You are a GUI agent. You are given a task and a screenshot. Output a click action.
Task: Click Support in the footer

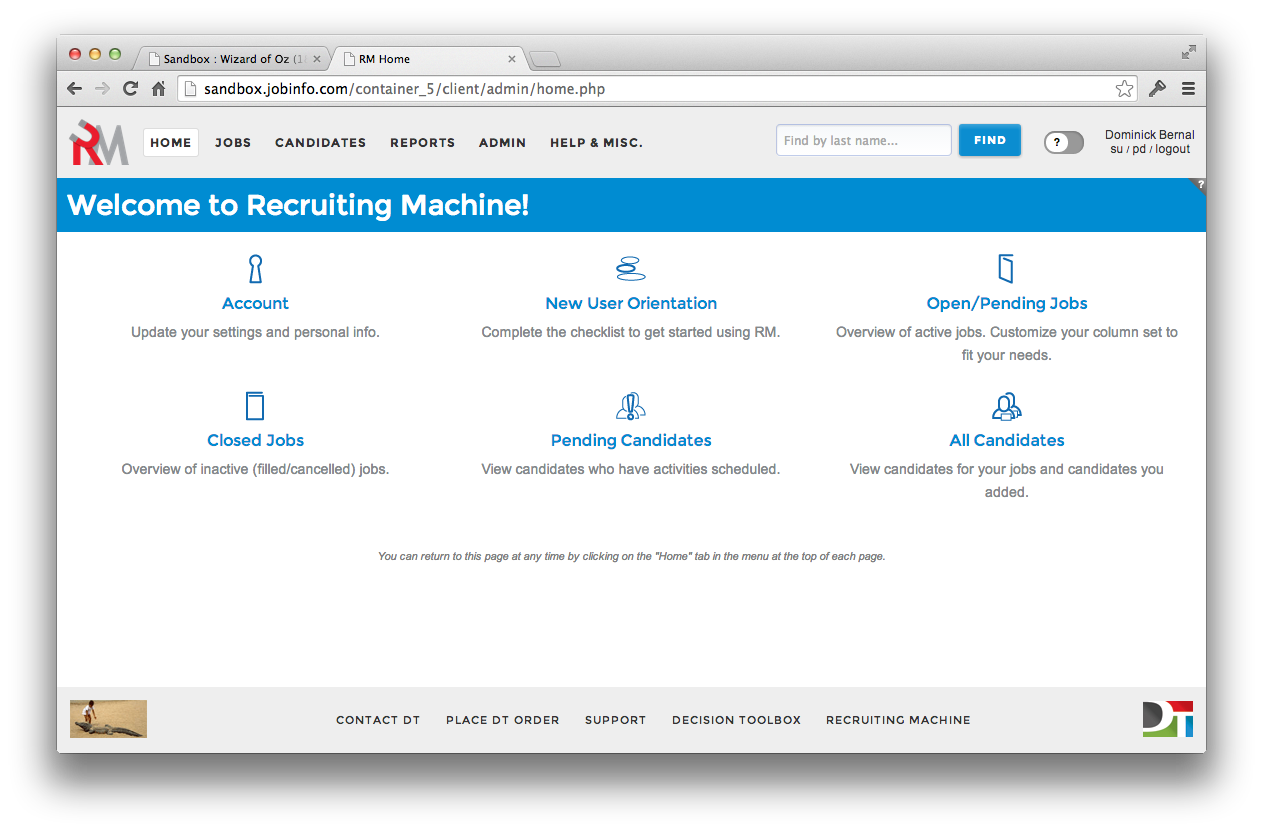coord(616,720)
